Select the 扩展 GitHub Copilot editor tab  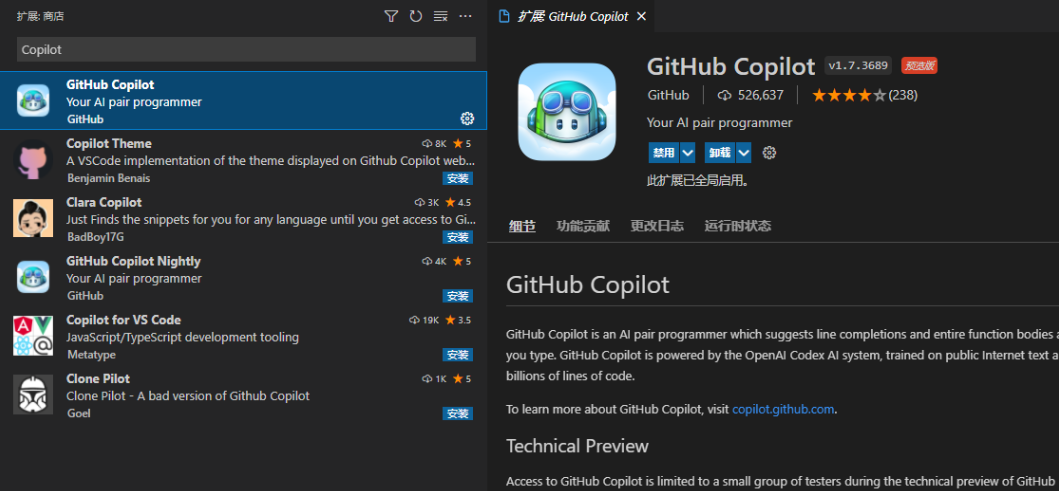[x=571, y=16]
